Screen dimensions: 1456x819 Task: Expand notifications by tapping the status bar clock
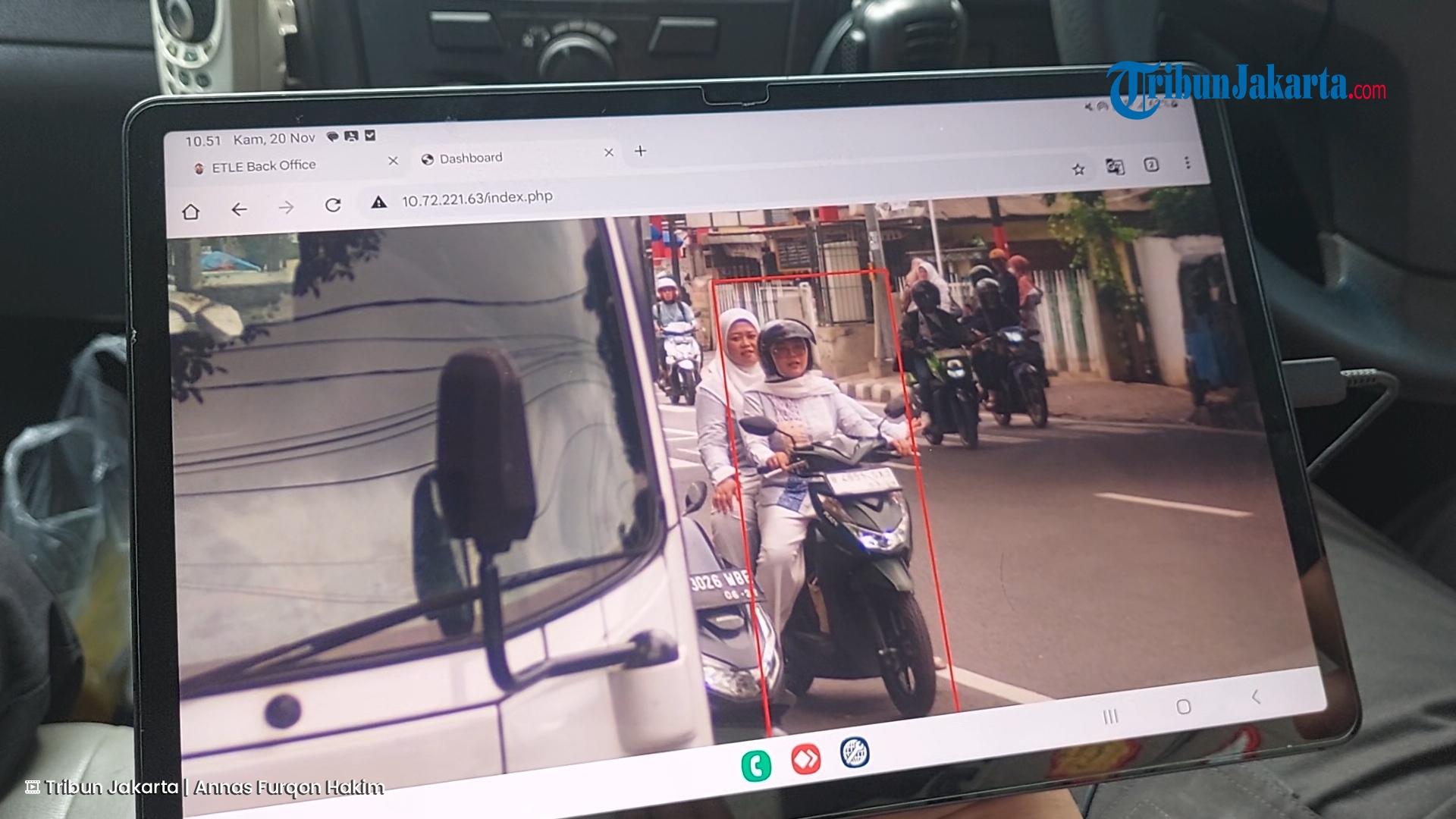[x=204, y=140]
